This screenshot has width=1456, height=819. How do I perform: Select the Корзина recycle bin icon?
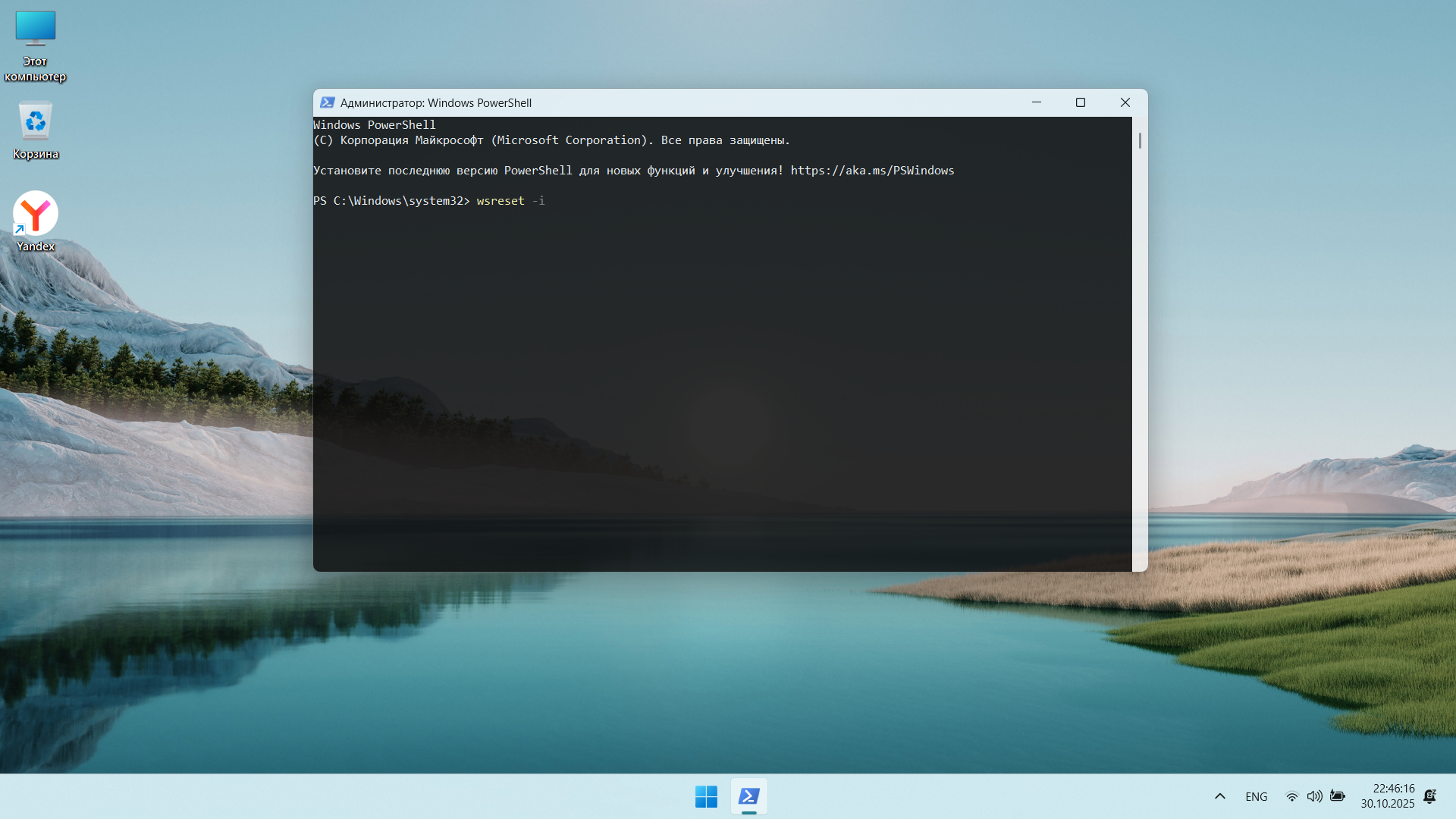(35, 123)
